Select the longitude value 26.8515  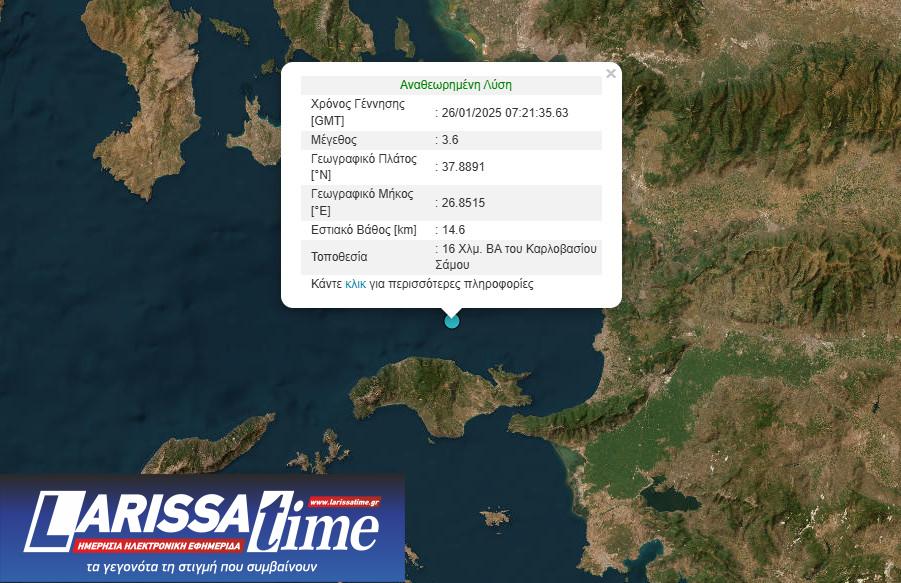tap(464, 202)
